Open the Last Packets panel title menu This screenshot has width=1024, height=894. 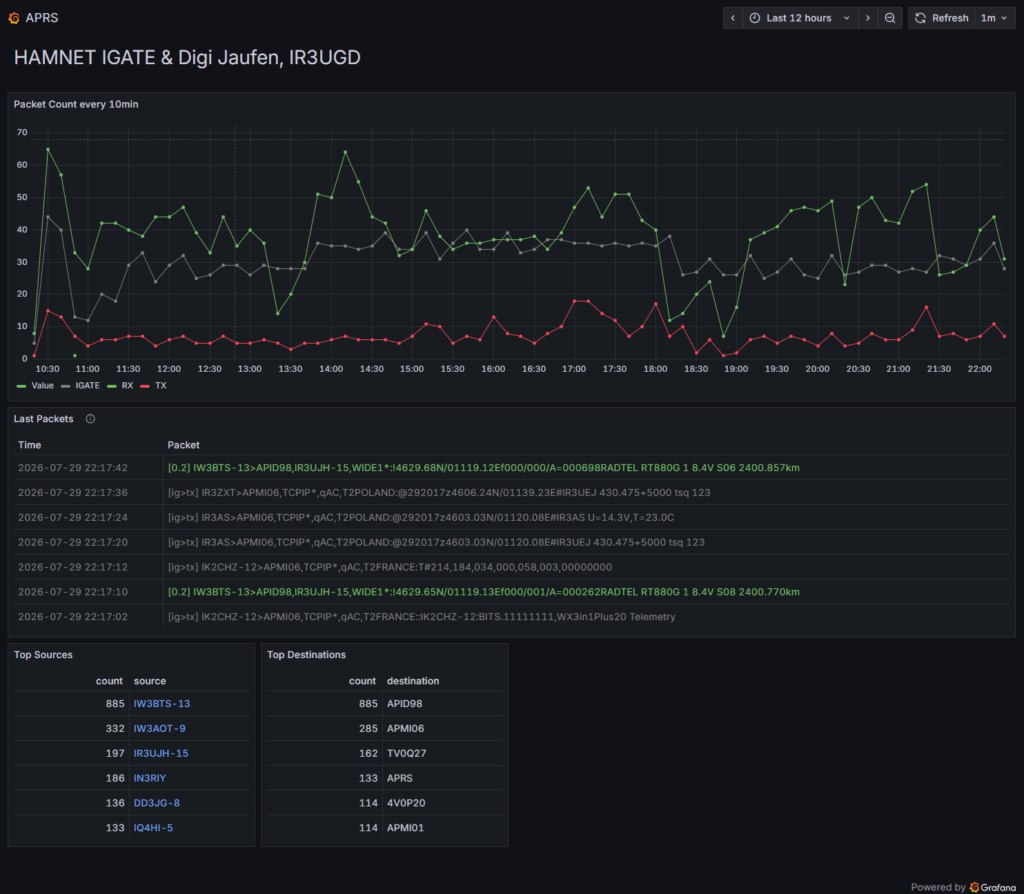44,419
